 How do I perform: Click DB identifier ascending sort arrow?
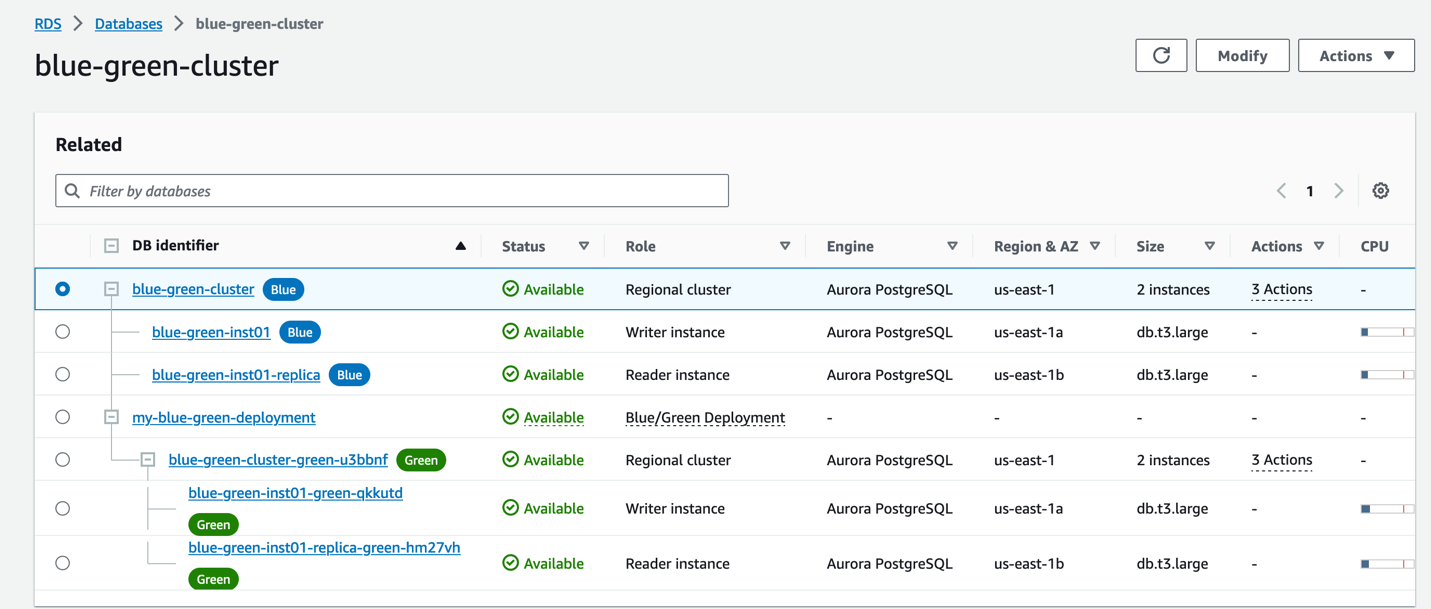coord(460,246)
